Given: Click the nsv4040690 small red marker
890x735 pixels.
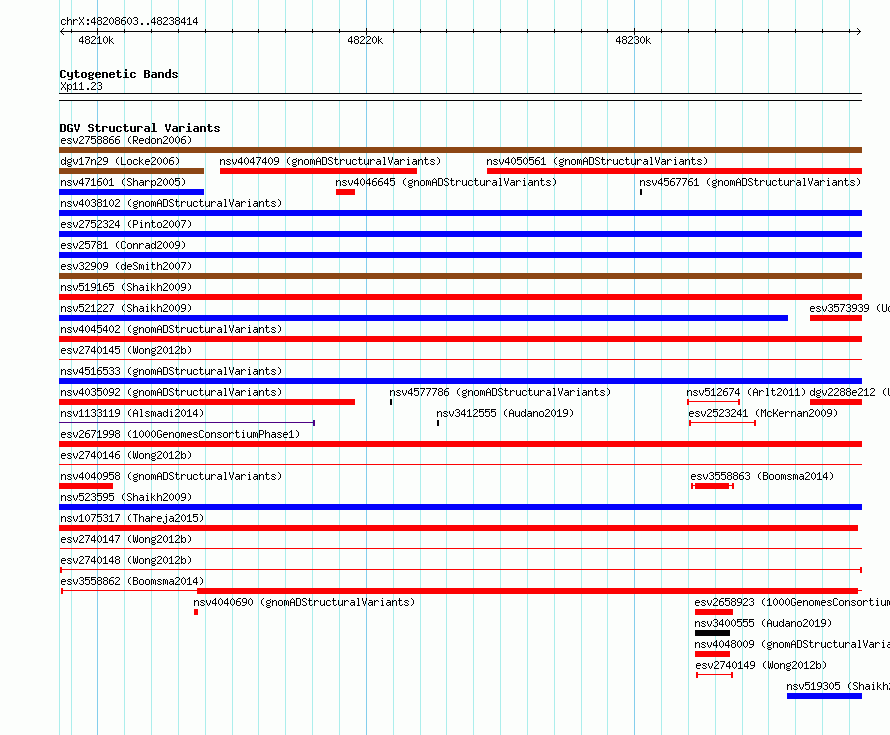Looking at the screenshot, I should (x=196, y=612).
